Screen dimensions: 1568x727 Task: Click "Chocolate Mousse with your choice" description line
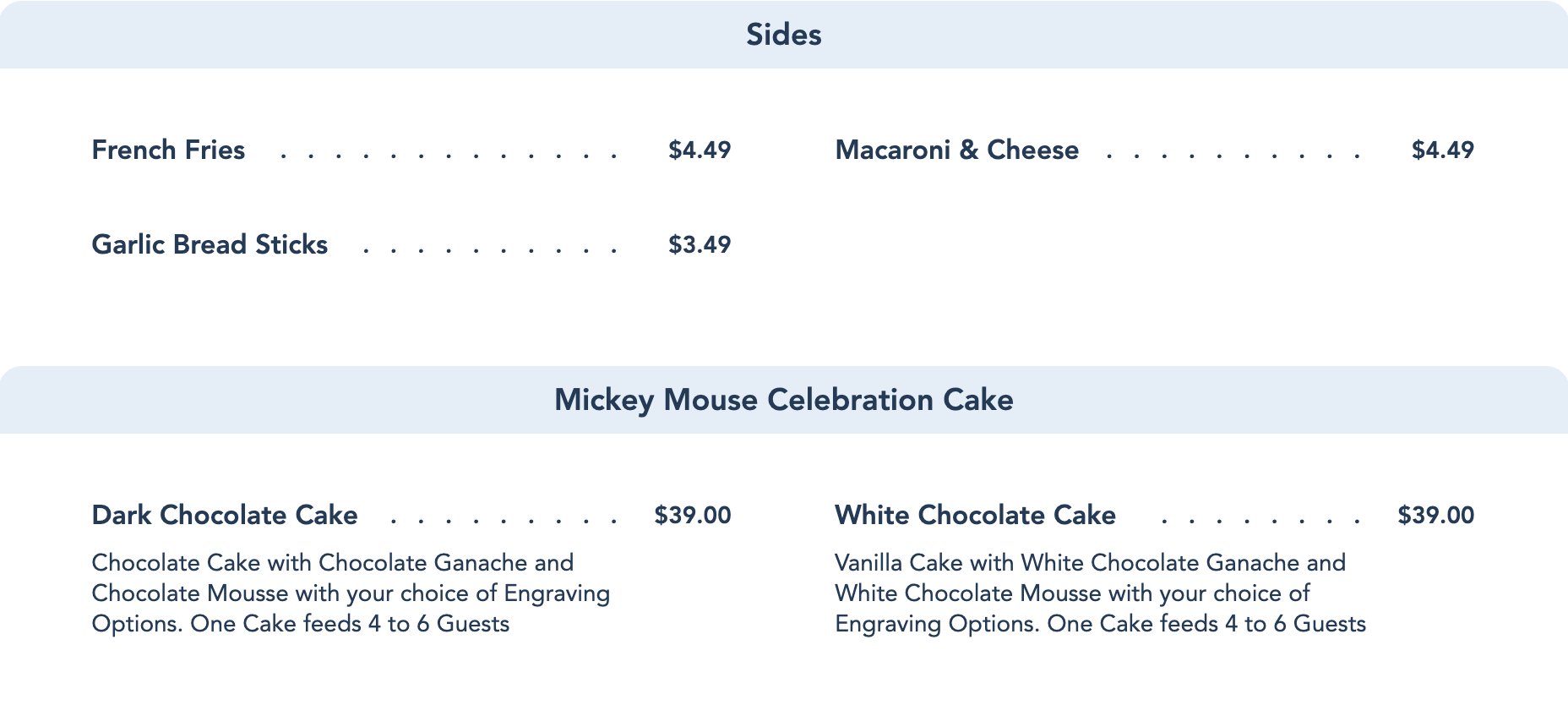pos(351,593)
